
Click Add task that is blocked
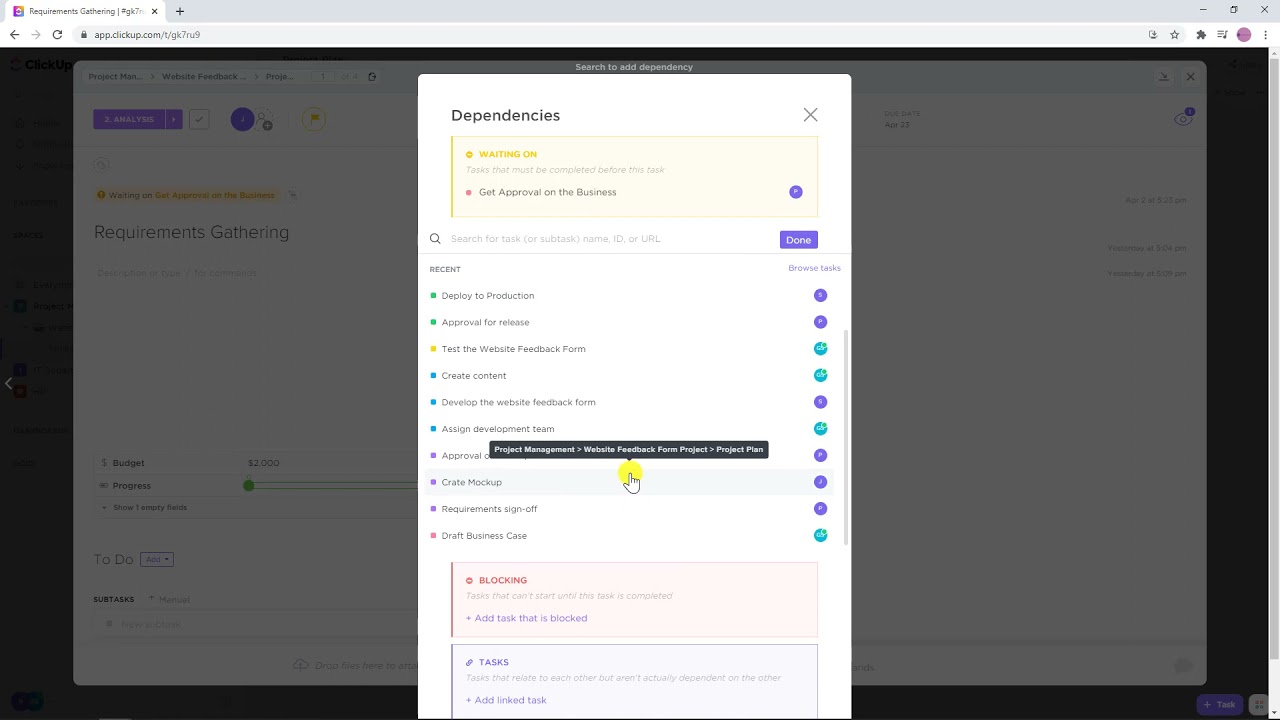pyautogui.click(x=526, y=618)
